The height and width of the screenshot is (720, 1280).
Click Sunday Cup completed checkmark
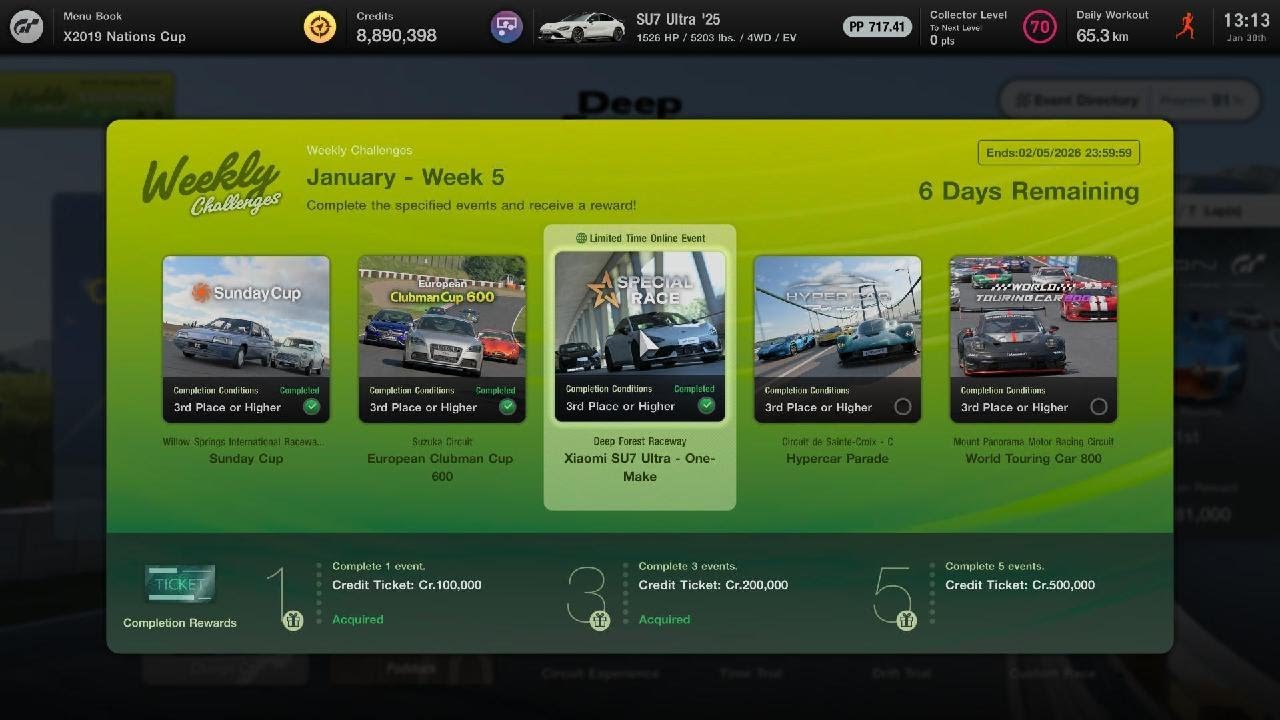(311, 406)
